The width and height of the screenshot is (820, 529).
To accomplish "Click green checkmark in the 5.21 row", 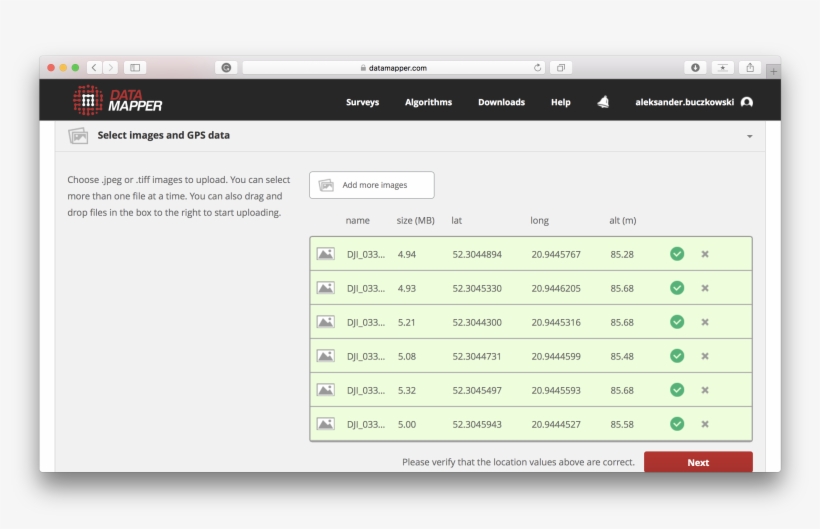I will tap(677, 322).
